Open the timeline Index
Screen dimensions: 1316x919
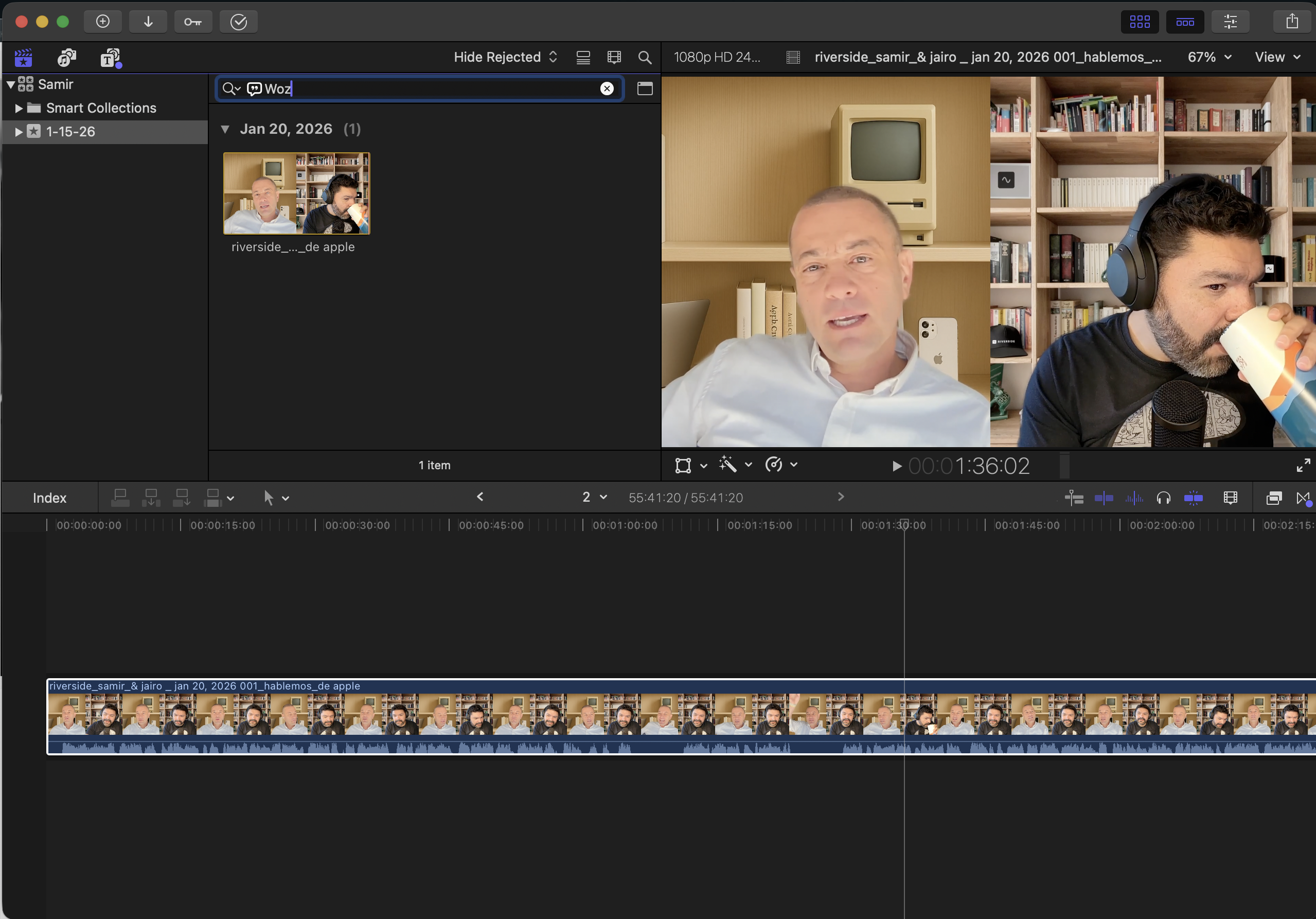click(49, 498)
